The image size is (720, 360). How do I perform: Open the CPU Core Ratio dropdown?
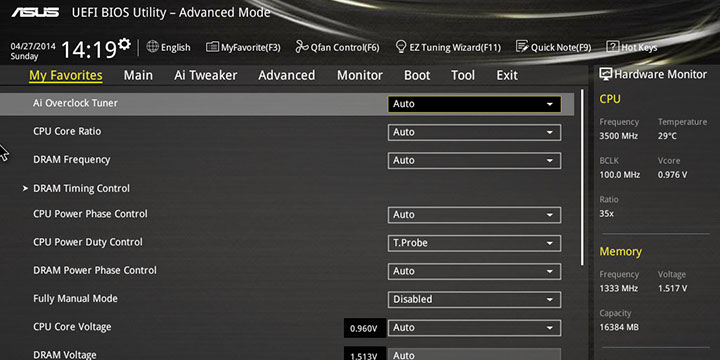(474, 132)
